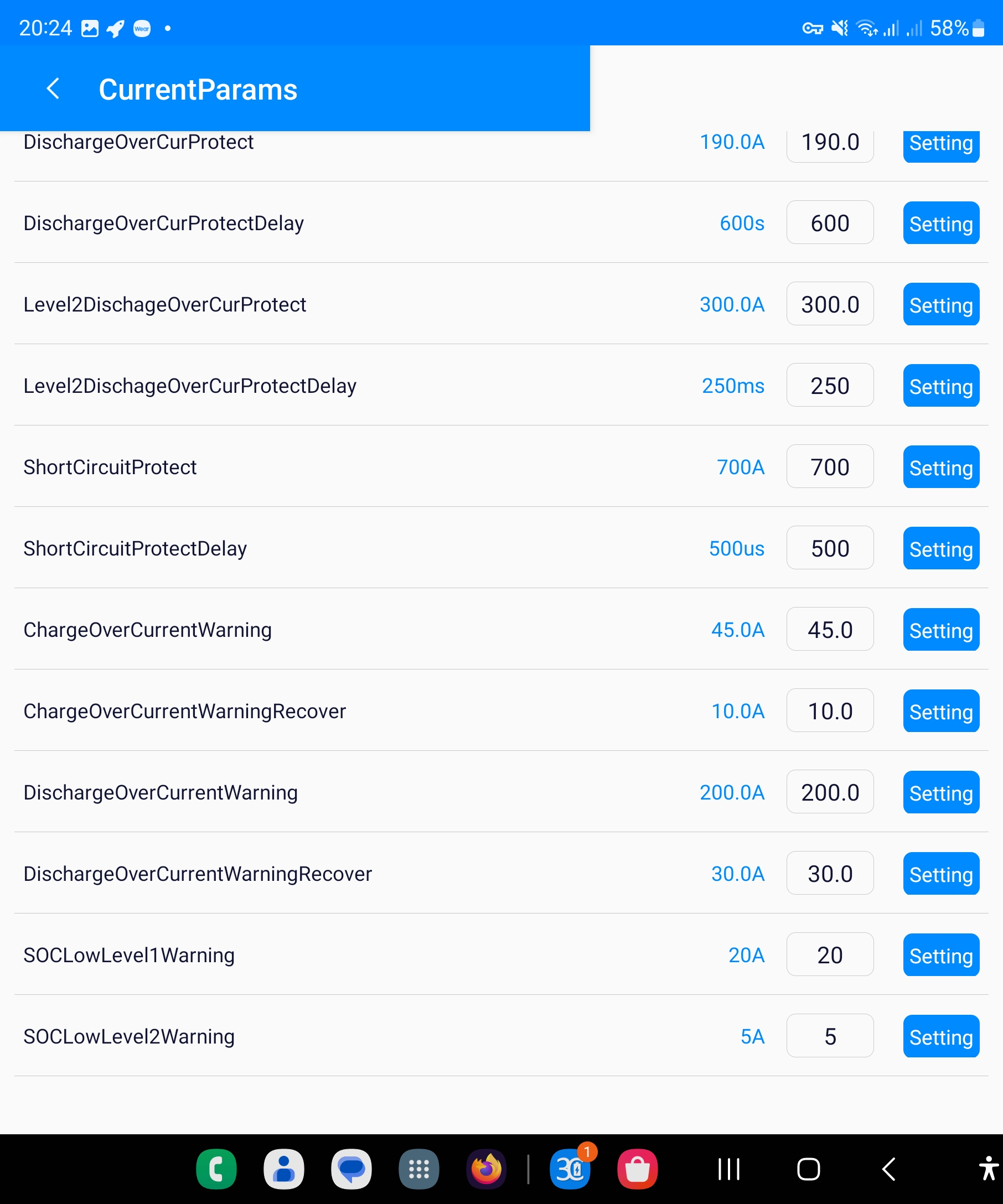Edit the Level2DischageOverCurProtect value field

pyautogui.click(x=830, y=304)
